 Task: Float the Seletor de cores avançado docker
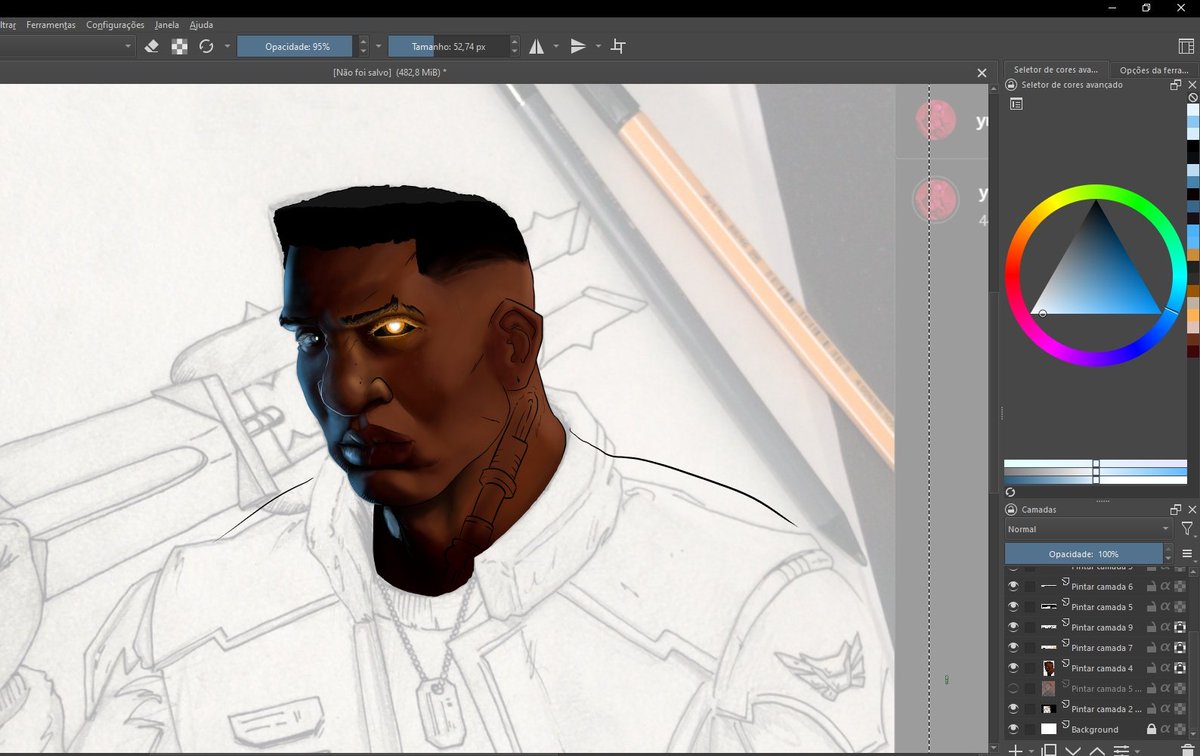[1176, 85]
